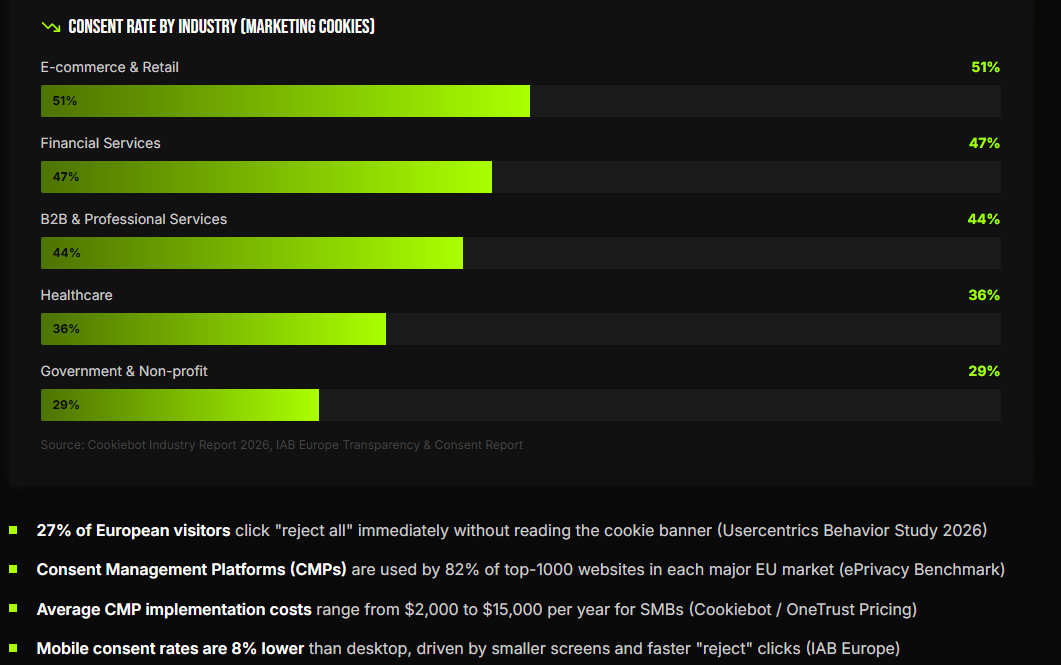
Task: Click the Financial Services 47% bar
Action: (x=520, y=177)
